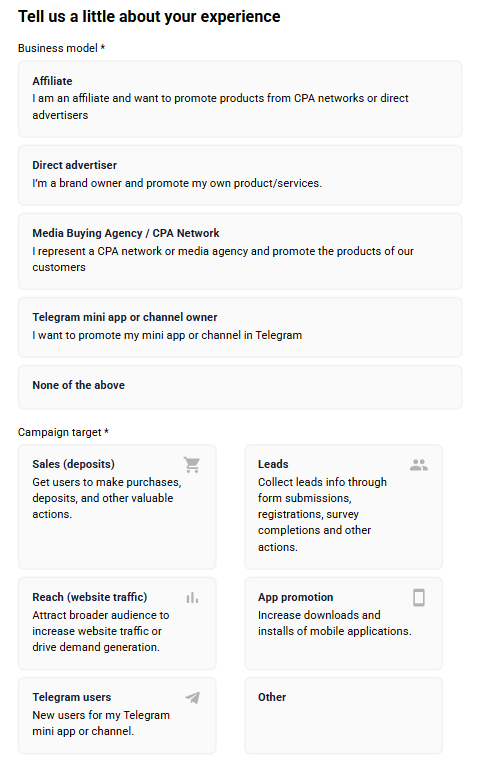Image resolution: width=480 pixels, height=765 pixels.
Task: Select Telegram users campaign target
Action: [117, 716]
